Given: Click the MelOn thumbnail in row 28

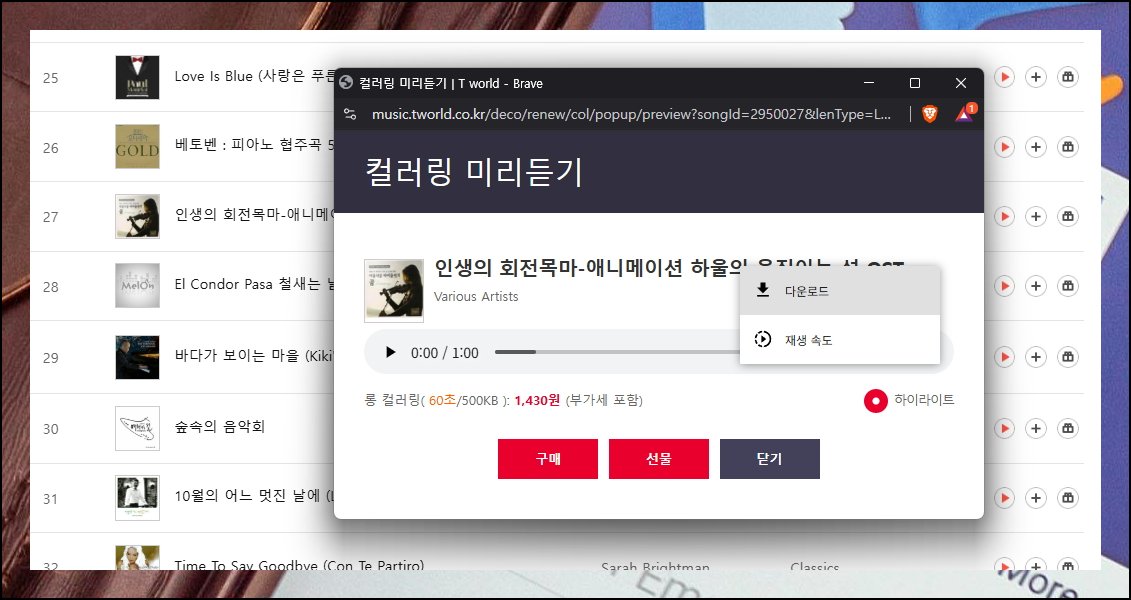Looking at the screenshot, I should (x=137, y=286).
